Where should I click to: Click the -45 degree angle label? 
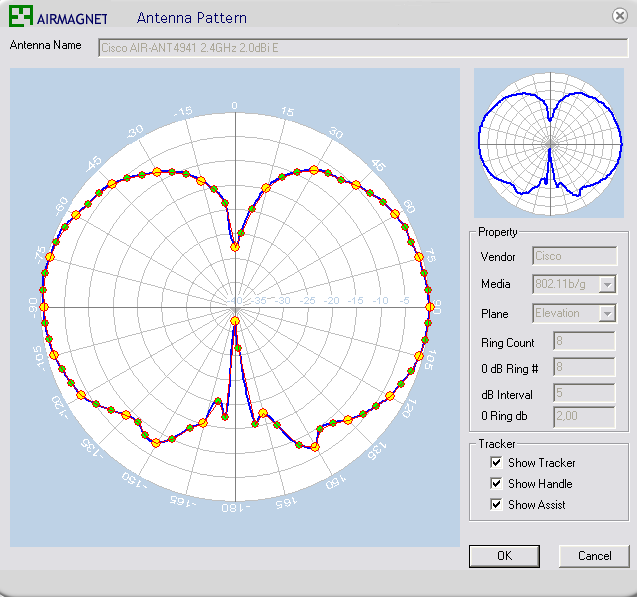[x=94, y=164]
